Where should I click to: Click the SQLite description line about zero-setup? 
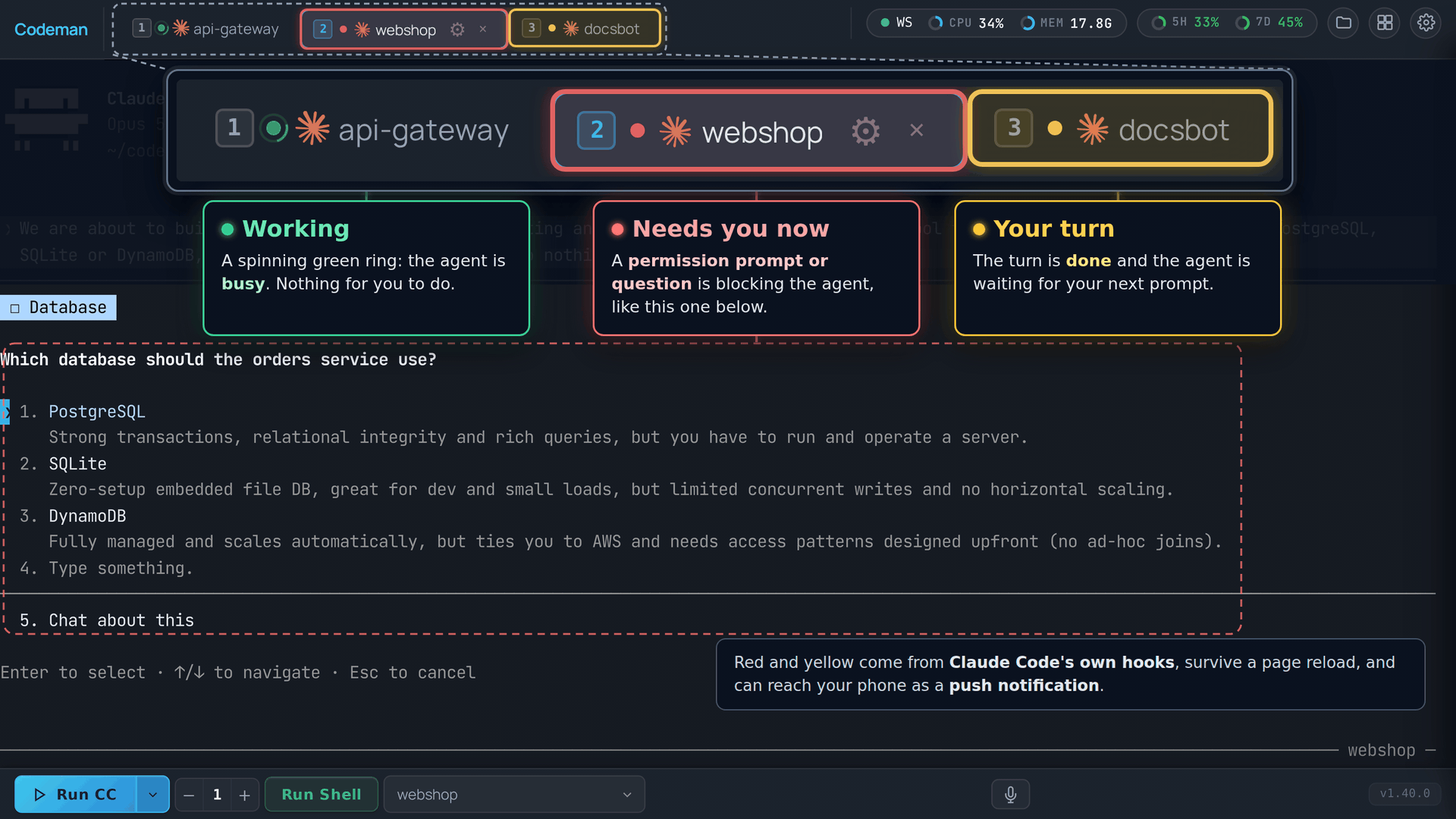click(x=611, y=490)
